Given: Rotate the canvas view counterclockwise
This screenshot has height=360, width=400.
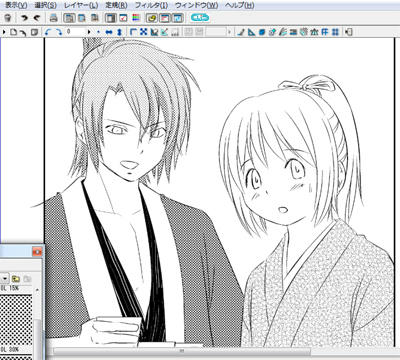Looking at the screenshot, I should 48,32.
